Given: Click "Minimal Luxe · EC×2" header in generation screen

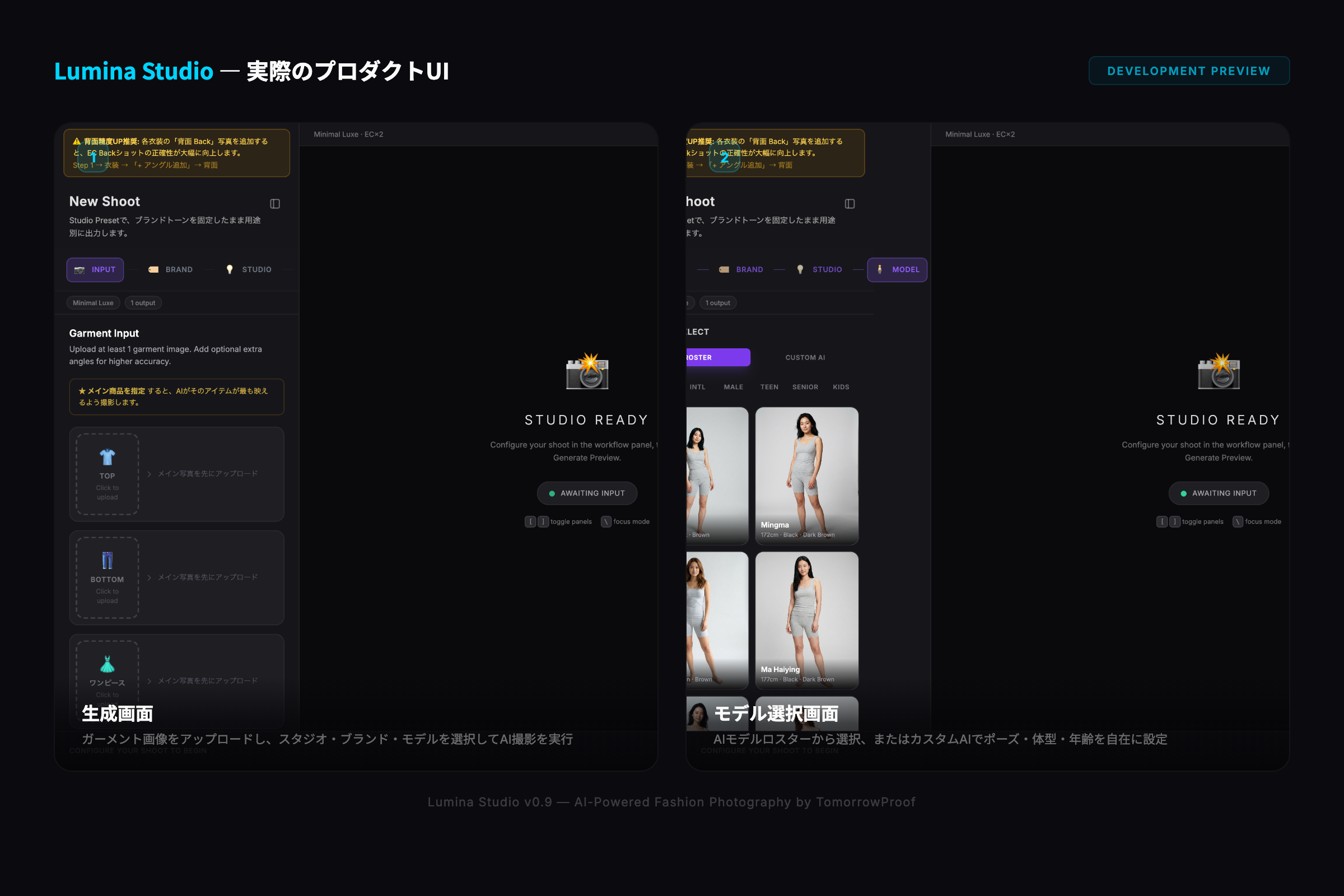Looking at the screenshot, I should click(348, 134).
